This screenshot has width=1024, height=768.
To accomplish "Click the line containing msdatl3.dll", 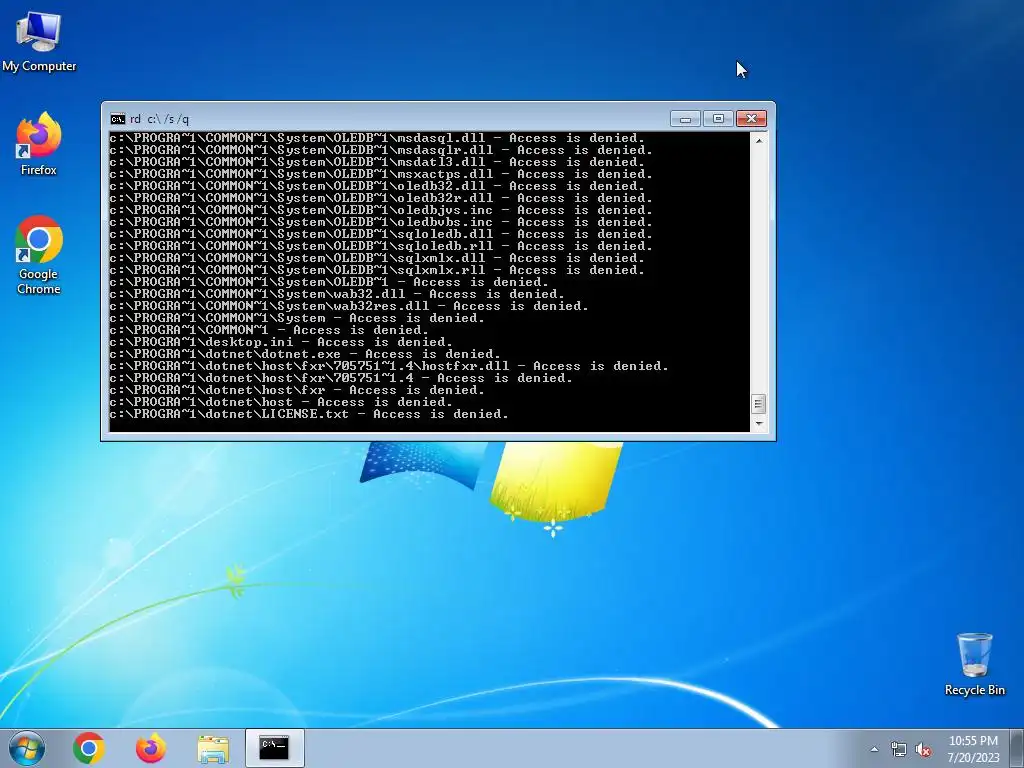I will pyautogui.click(x=377, y=162).
